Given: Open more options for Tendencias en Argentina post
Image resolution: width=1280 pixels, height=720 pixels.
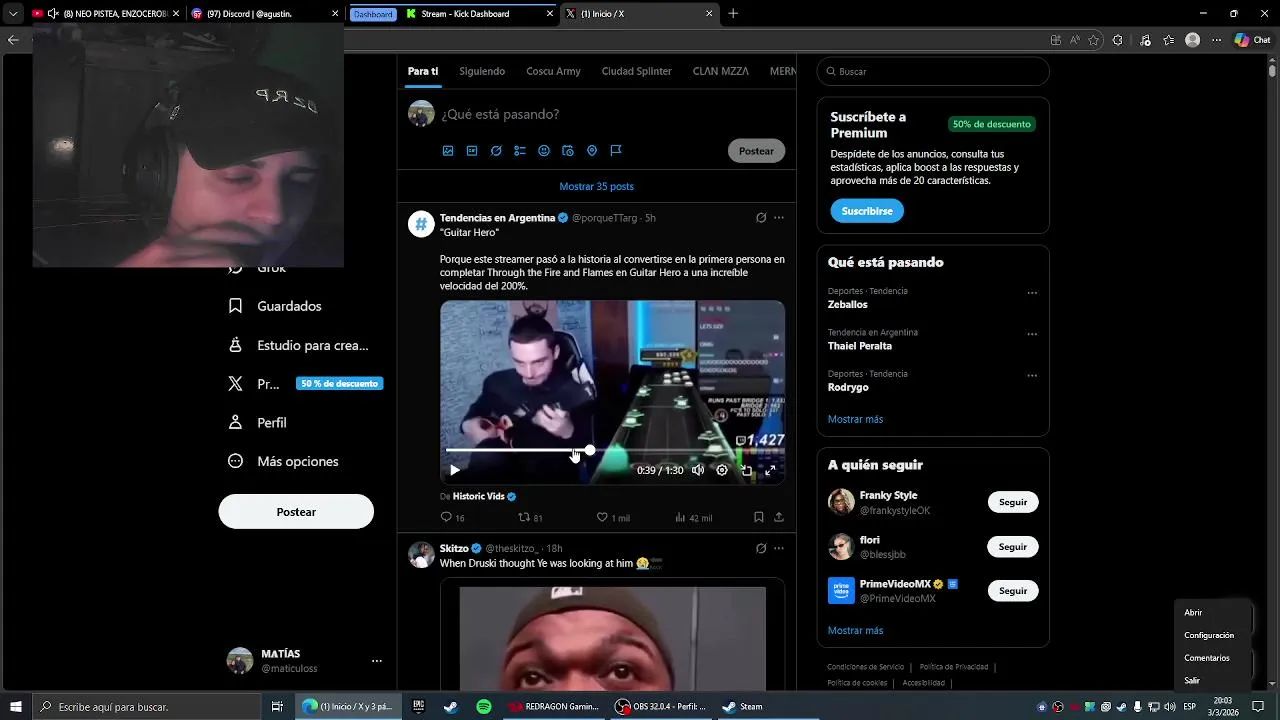Looking at the screenshot, I should point(779,218).
